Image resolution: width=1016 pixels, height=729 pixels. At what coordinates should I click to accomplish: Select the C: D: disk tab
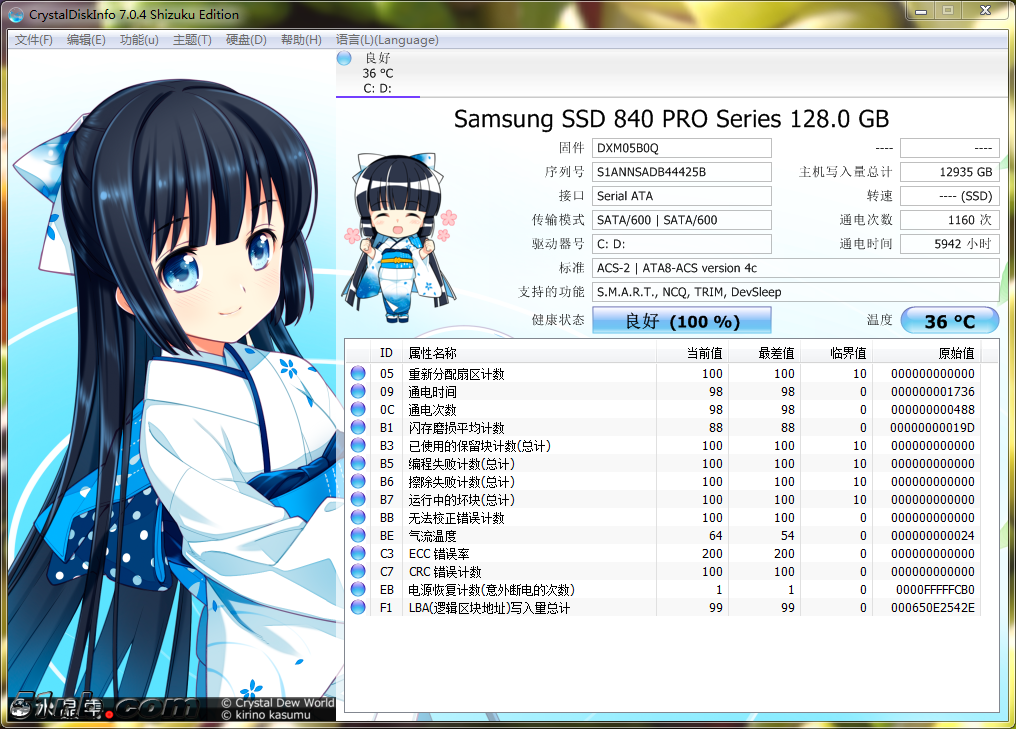coord(377,73)
